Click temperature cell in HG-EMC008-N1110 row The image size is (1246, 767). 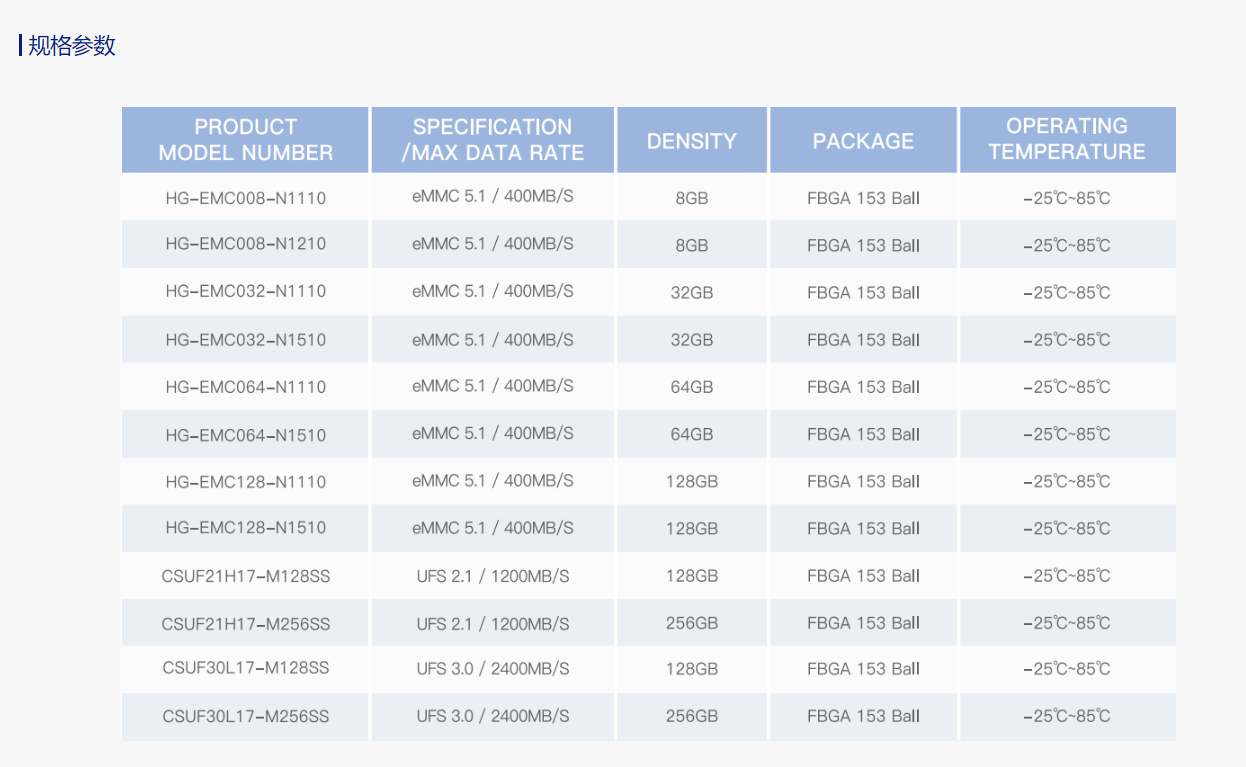[1067, 198]
